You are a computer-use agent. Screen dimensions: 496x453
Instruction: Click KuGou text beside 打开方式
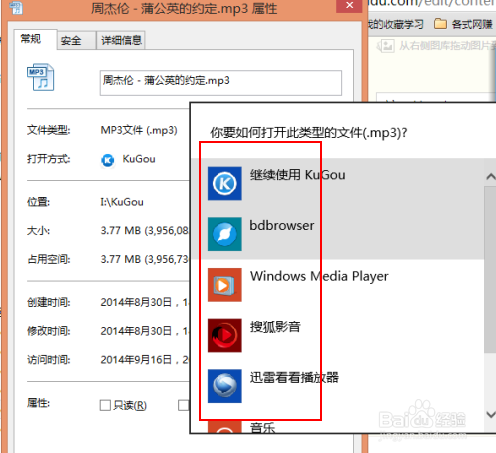coord(139,159)
